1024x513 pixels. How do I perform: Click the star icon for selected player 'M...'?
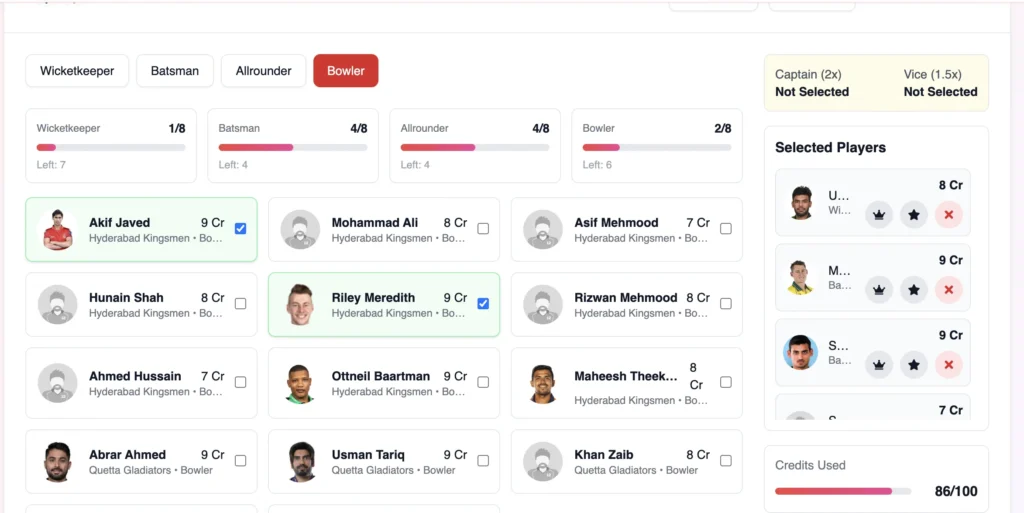(x=914, y=290)
